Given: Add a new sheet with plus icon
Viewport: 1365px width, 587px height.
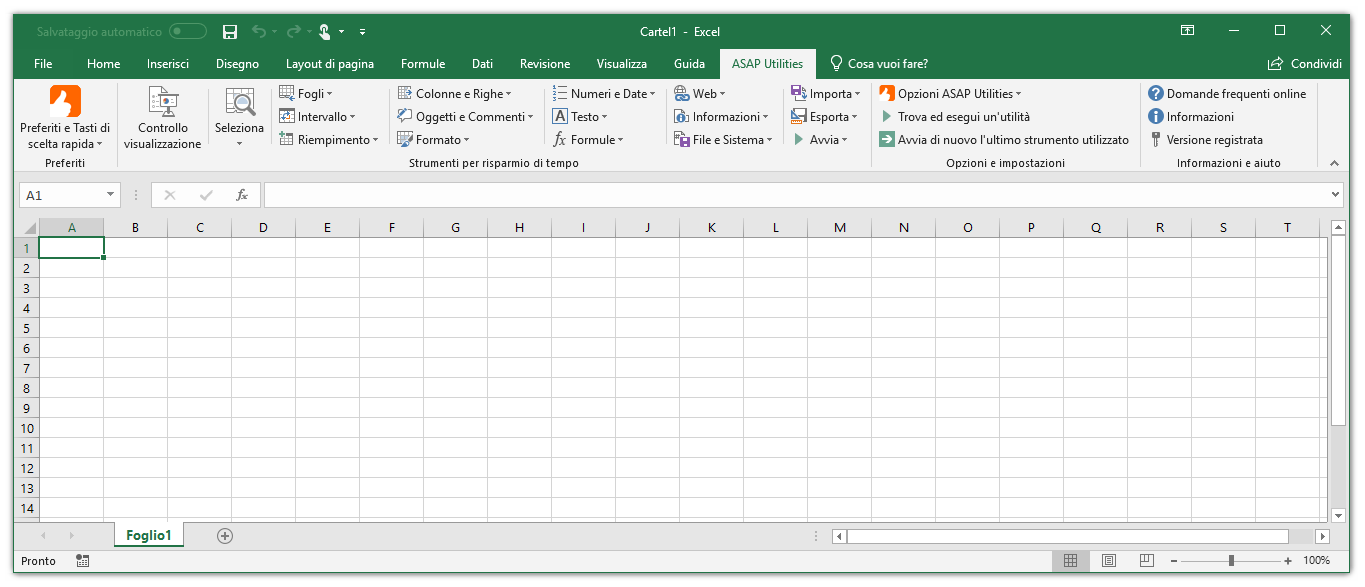Looking at the screenshot, I should pyautogui.click(x=225, y=536).
